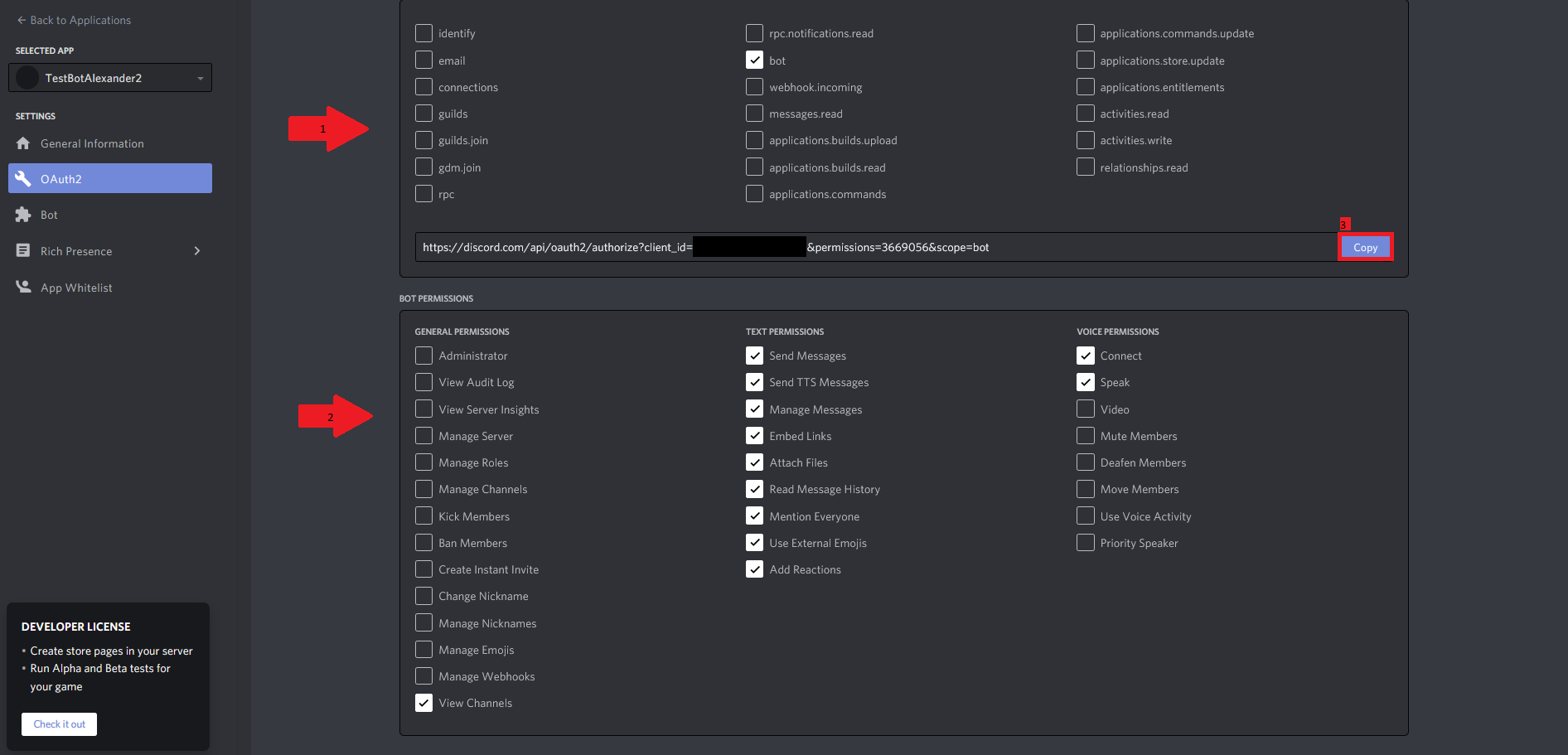Check the Ban Members permission

click(x=423, y=542)
